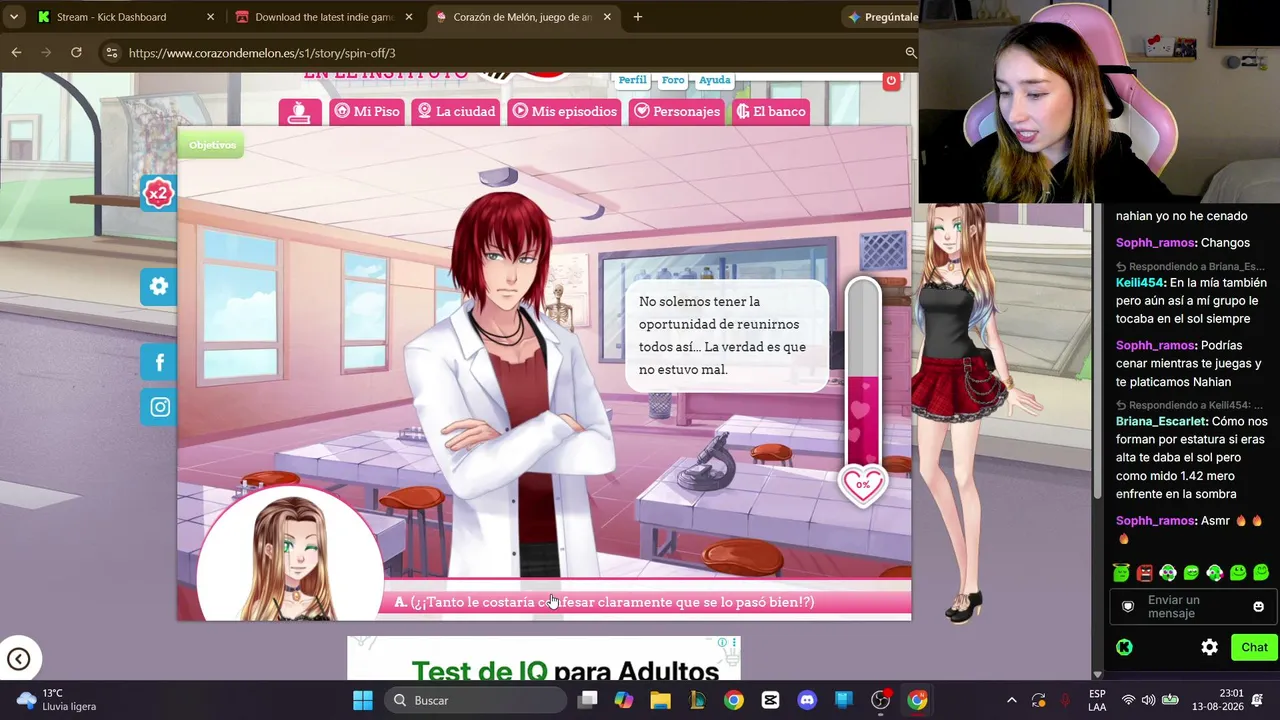Activate the x2 speed badge
The height and width of the screenshot is (720, 1280).
(x=158, y=193)
